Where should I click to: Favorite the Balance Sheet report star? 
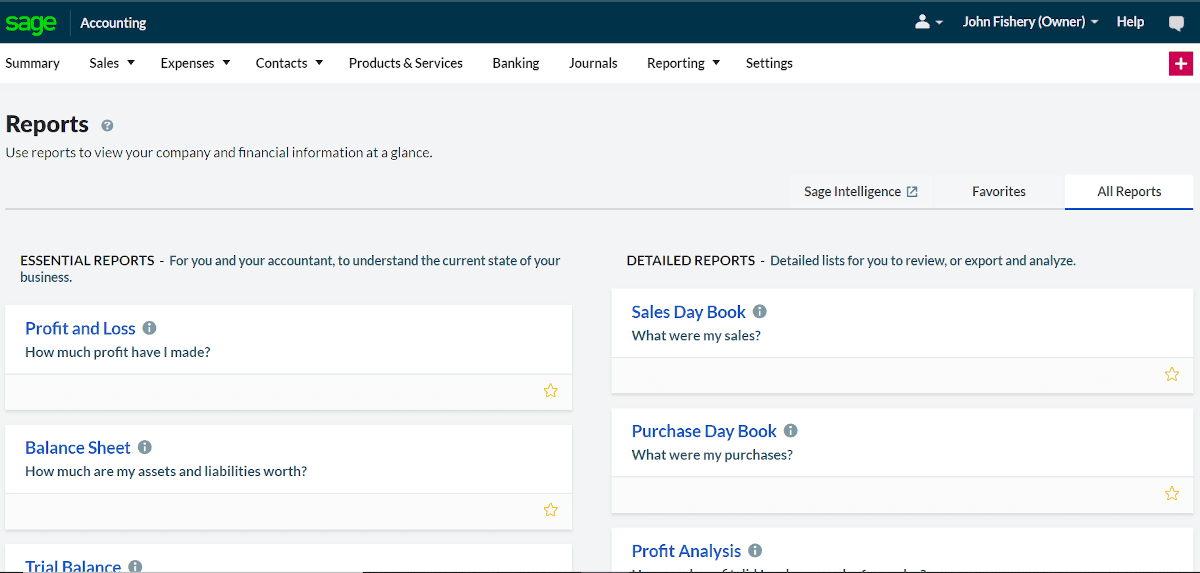(x=550, y=510)
